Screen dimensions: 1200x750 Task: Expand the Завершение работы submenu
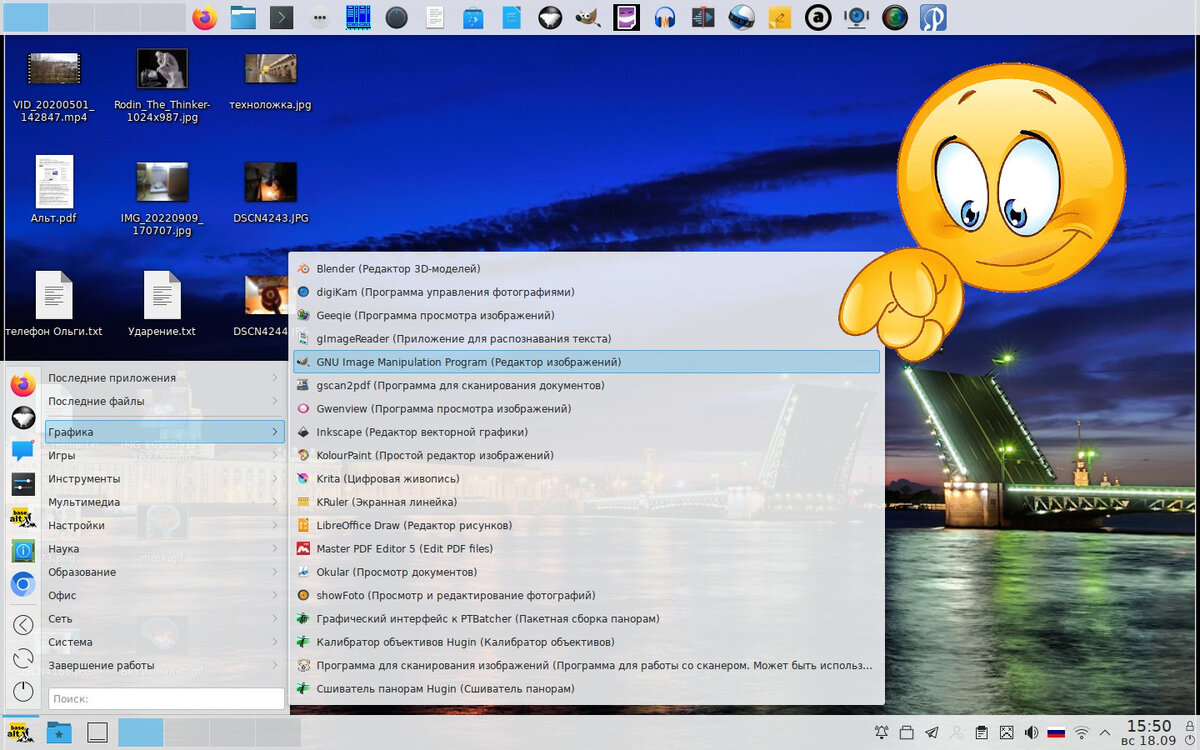[165, 665]
